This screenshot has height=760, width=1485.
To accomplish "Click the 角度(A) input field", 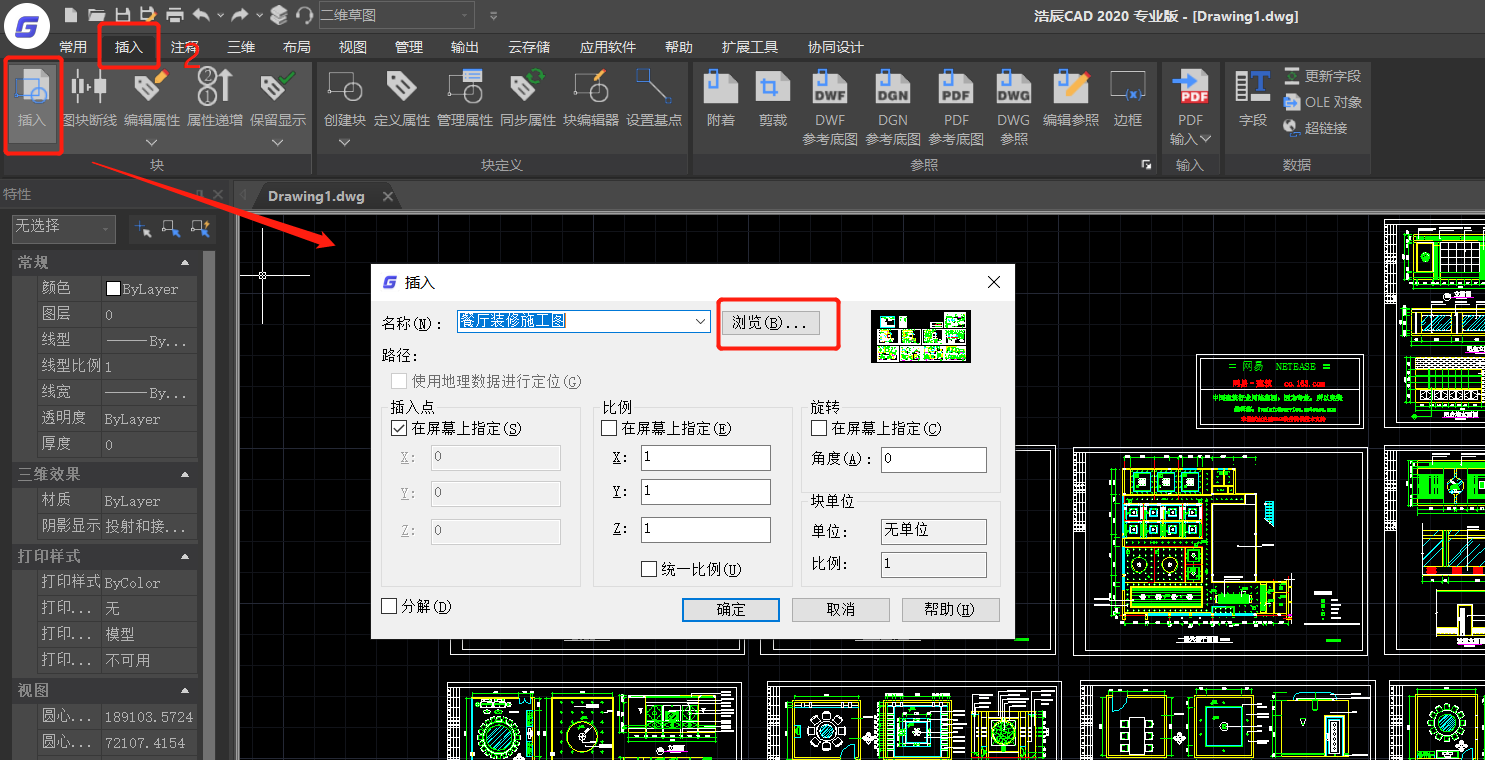I will coord(934,460).
